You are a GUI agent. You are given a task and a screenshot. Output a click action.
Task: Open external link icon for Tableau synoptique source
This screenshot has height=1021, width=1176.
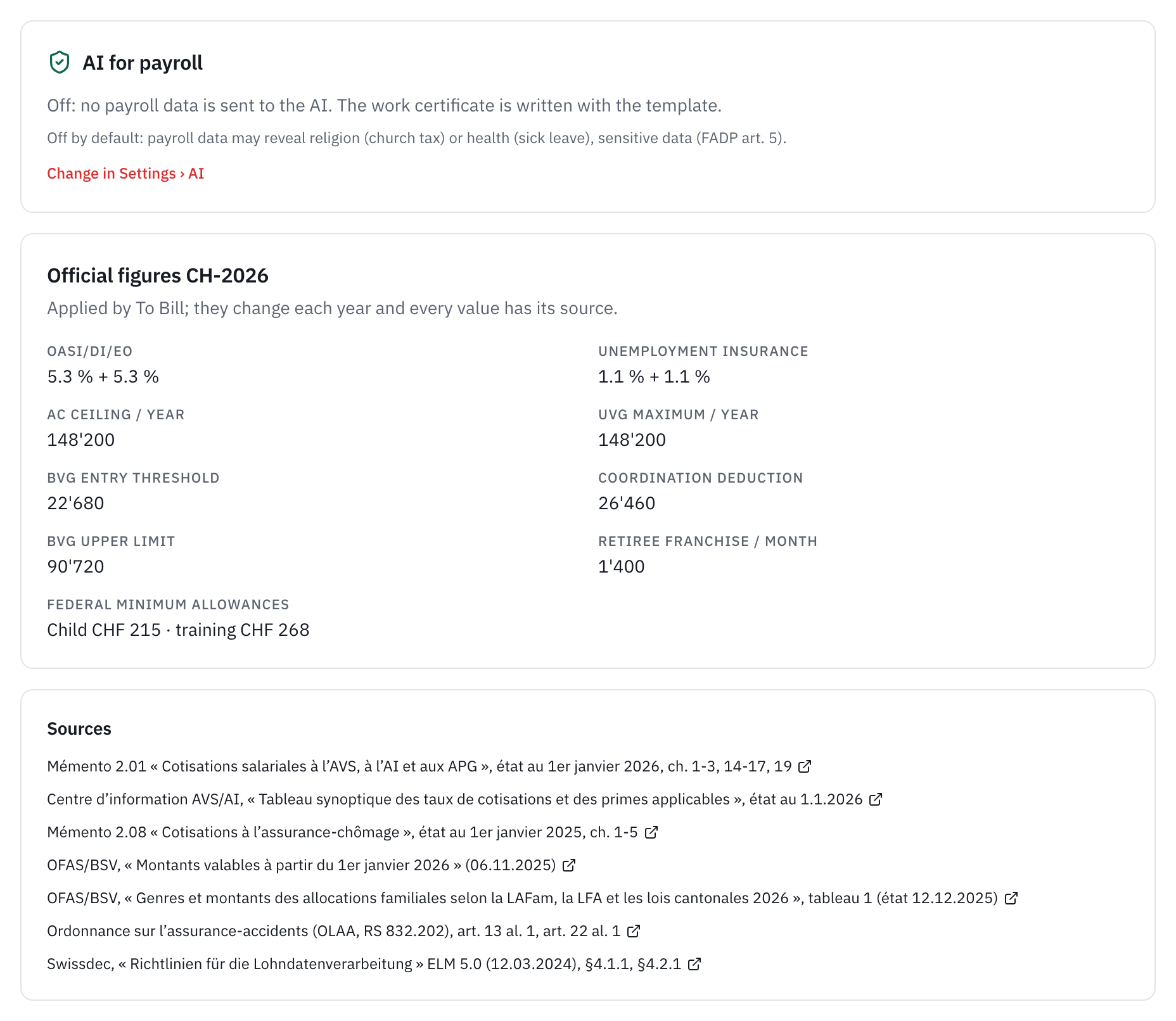[x=876, y=799]
